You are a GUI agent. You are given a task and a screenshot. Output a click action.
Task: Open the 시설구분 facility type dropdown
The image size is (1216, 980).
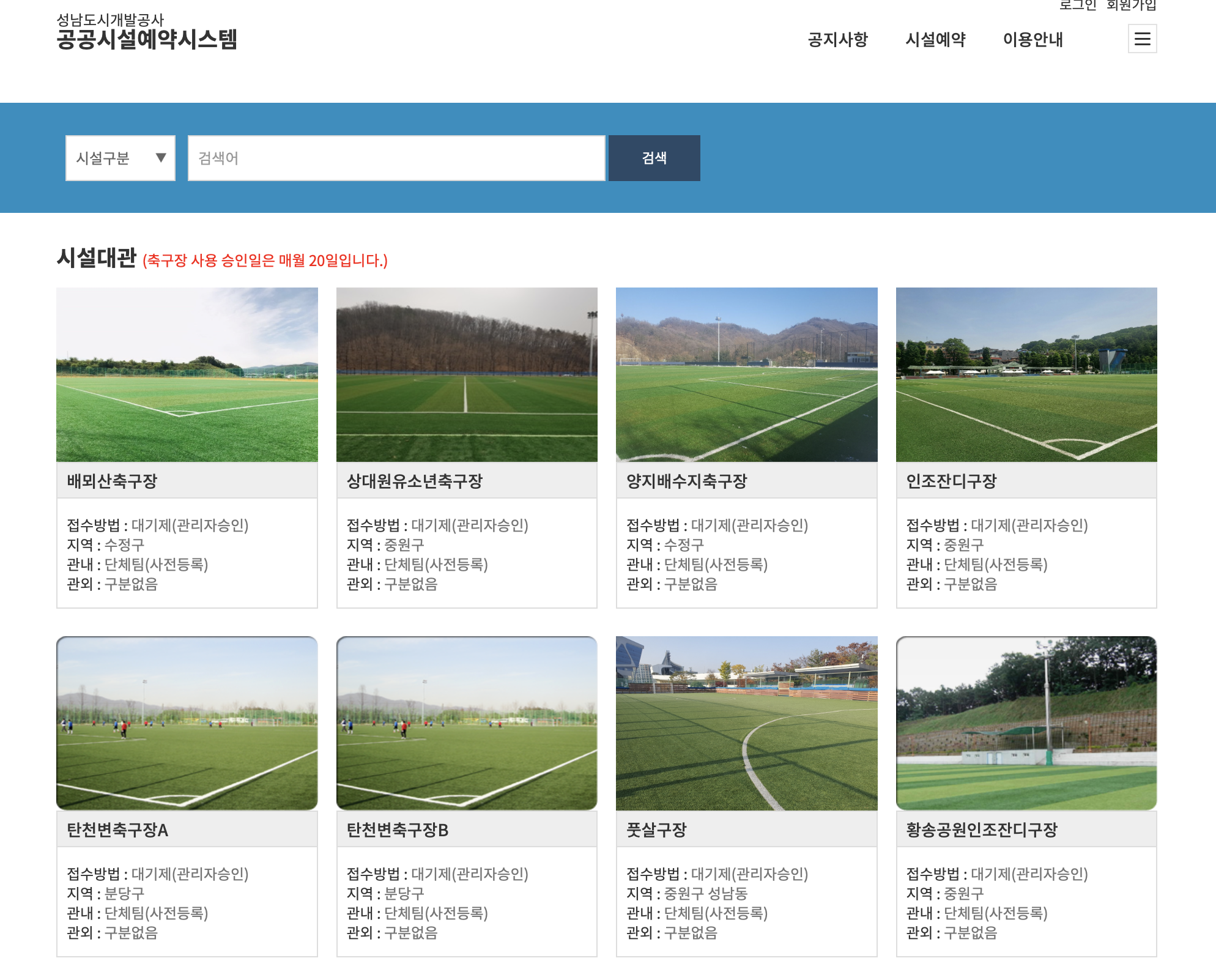click(x=110, y=158)
